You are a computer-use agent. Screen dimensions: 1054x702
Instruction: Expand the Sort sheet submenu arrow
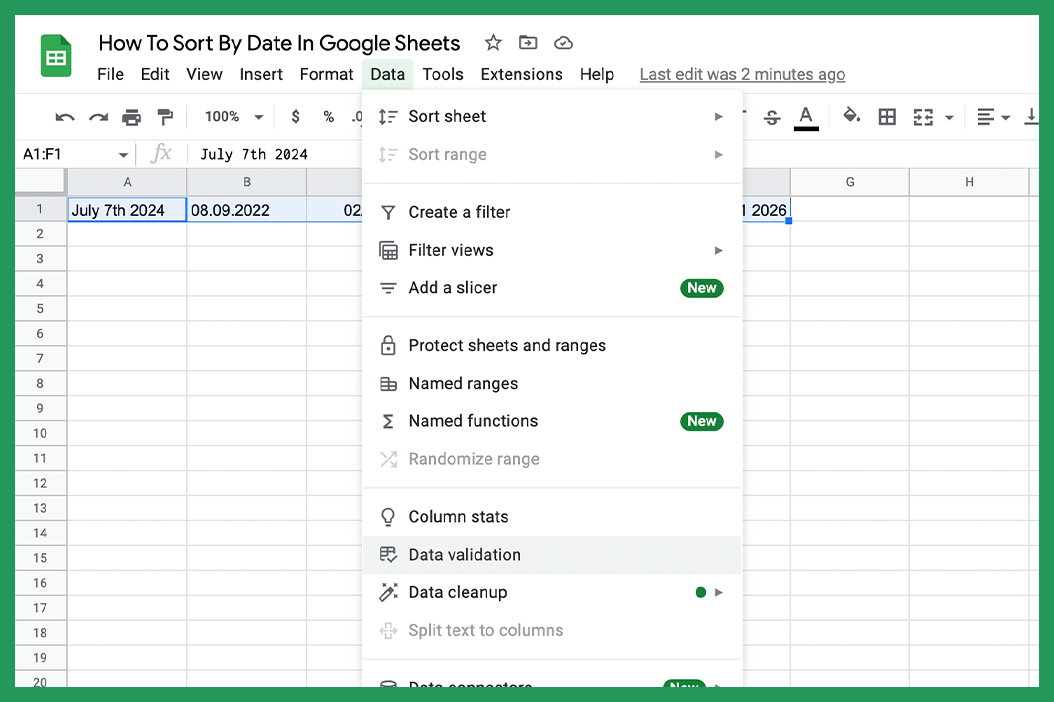[x=719, y=116]
